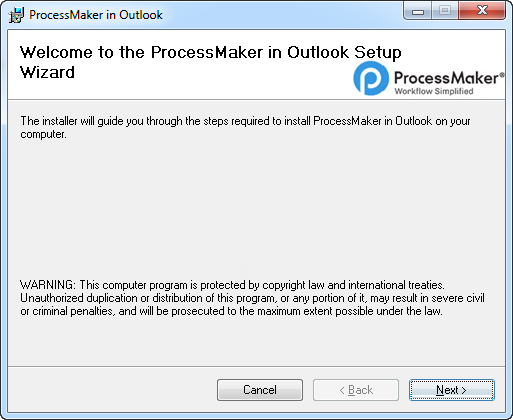The width and height of the screenshot is (513, 420).
Task: Click the word 'Wizard' in the heading
Action: [x=47, y=72]
